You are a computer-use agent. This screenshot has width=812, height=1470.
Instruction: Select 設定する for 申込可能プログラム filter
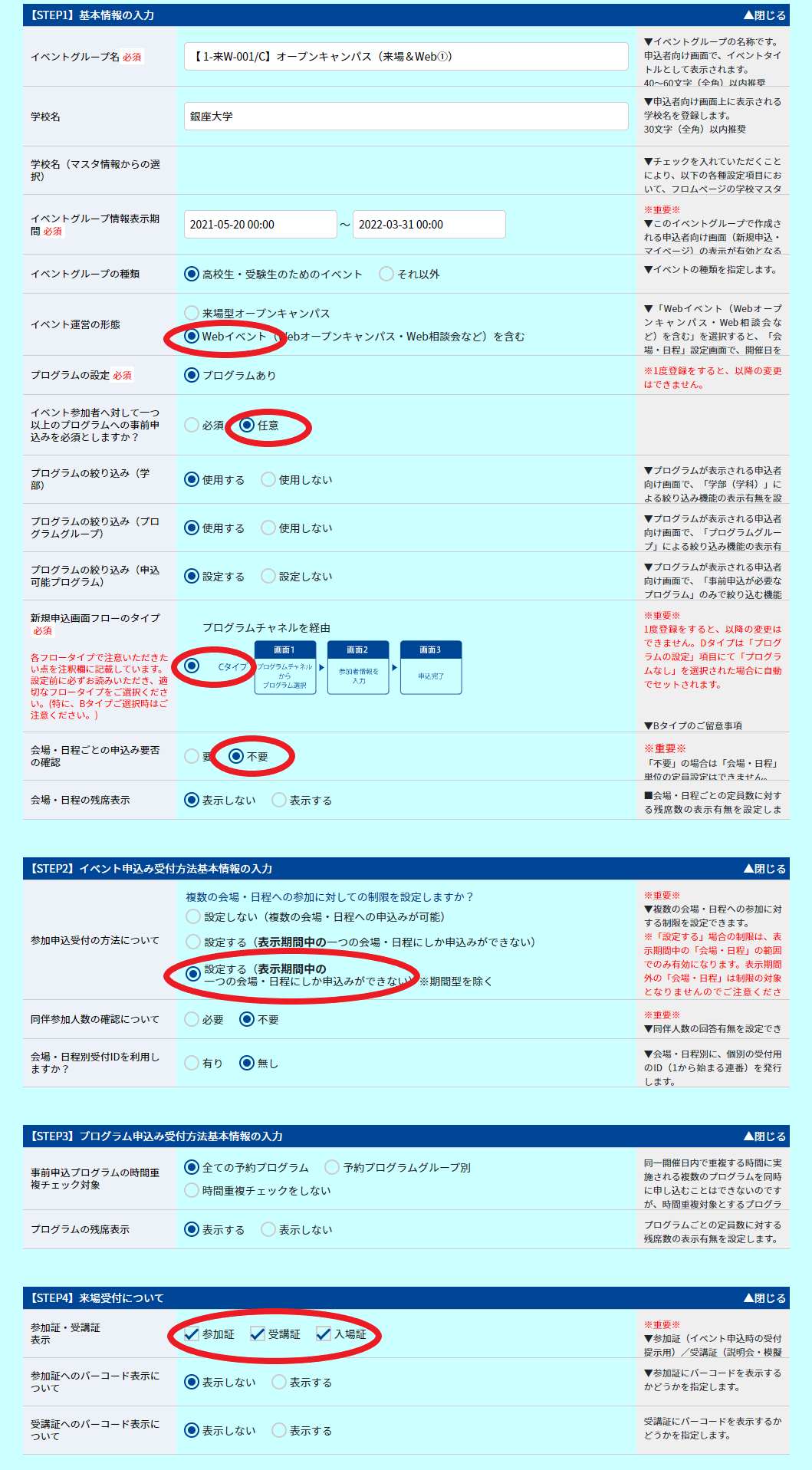tap(192, 576)
